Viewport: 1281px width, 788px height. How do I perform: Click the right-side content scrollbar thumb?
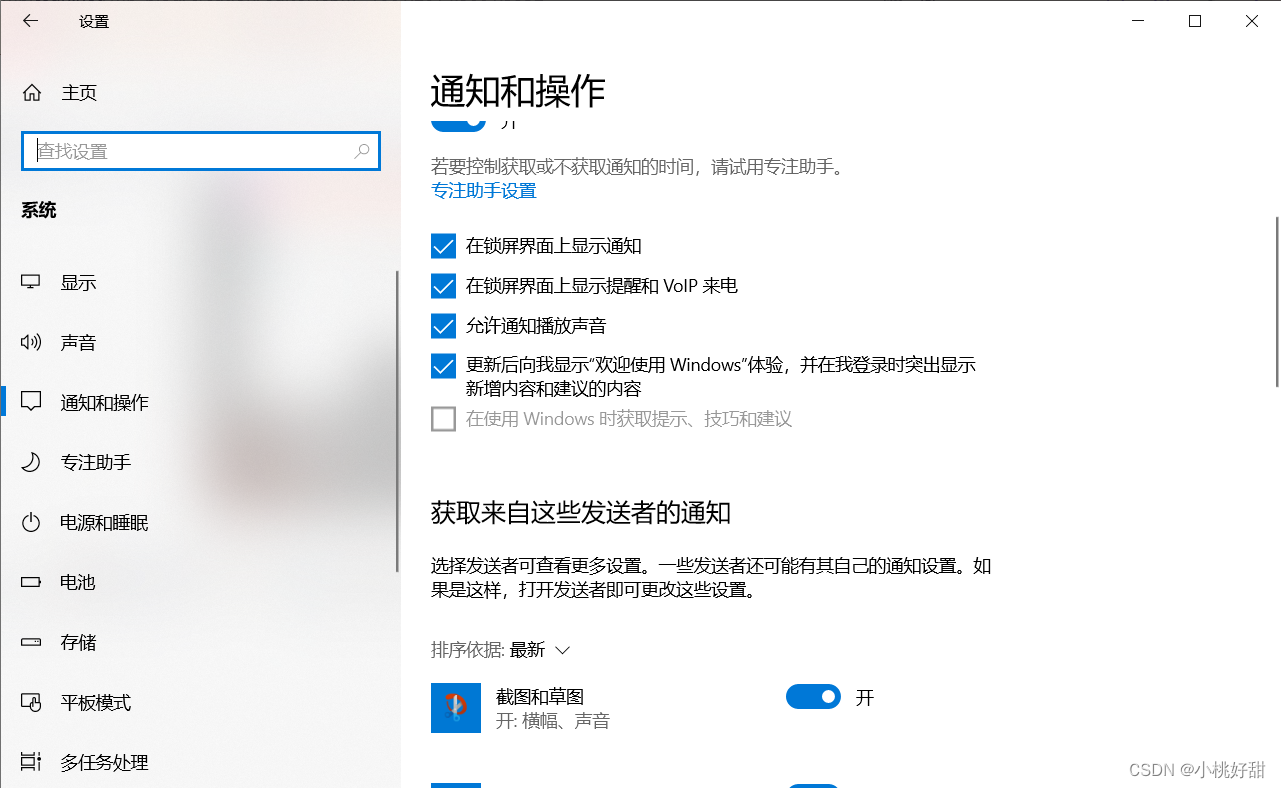point(1277,301)
